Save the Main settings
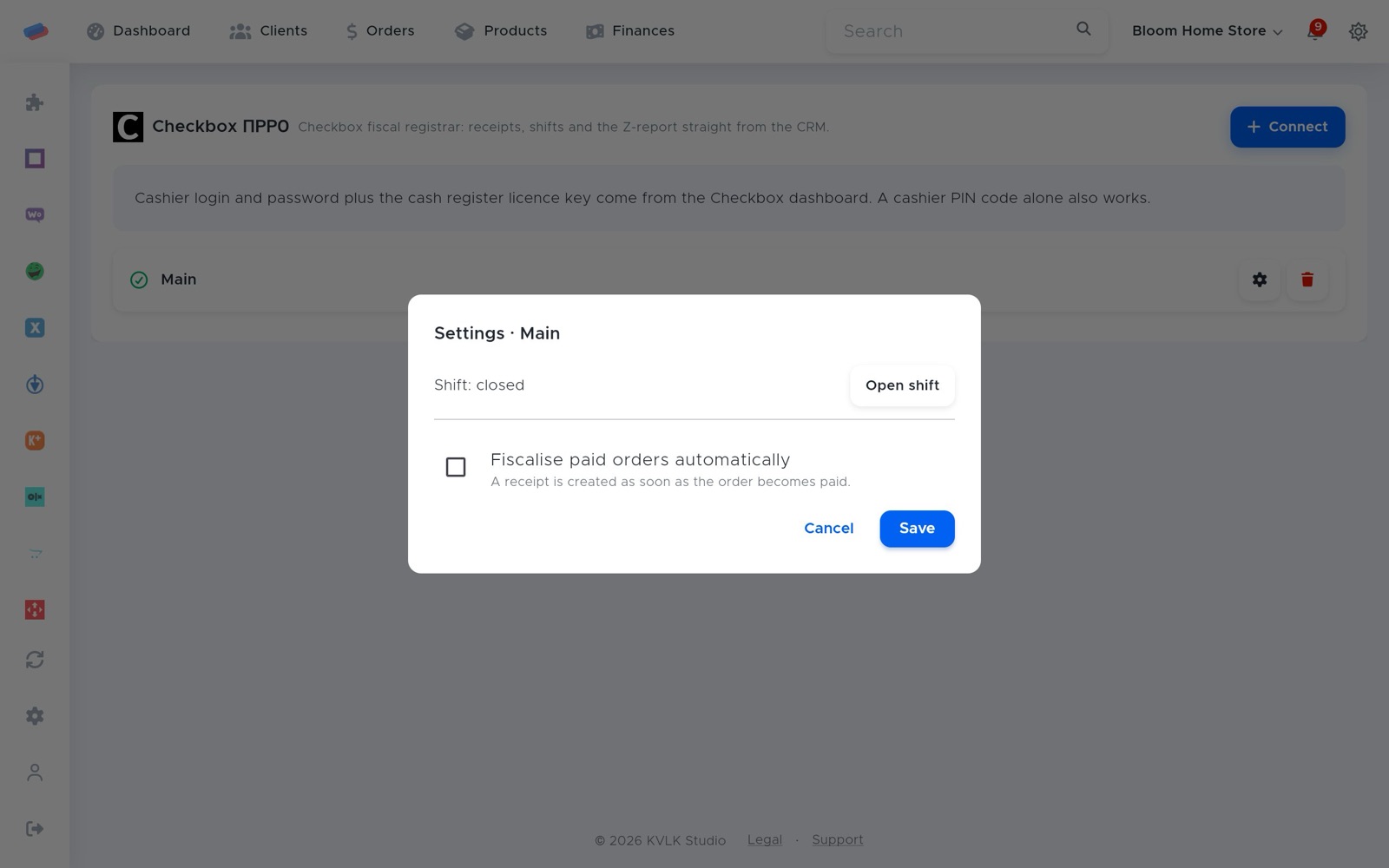This screenshot has height=868, width=1389. click(917, 529)
